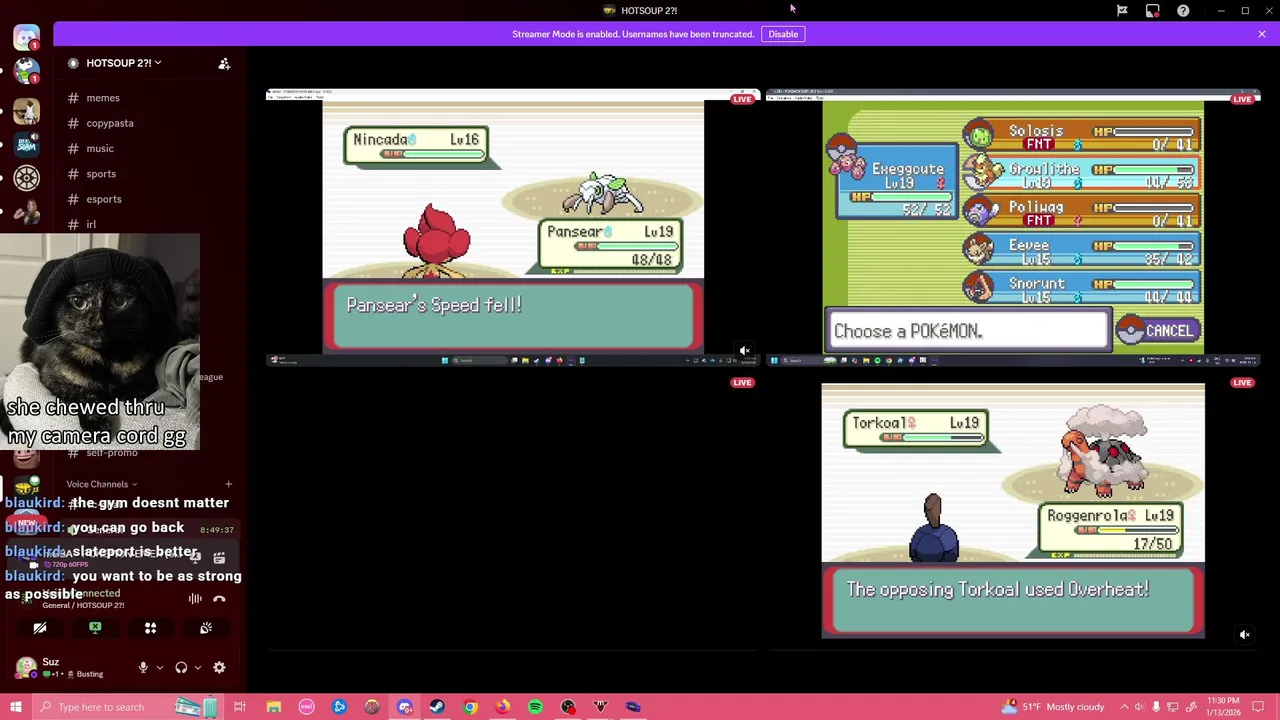Open the copypasta text channel
The width and height of the screenshot is (1280, 720).
[109, 123]
